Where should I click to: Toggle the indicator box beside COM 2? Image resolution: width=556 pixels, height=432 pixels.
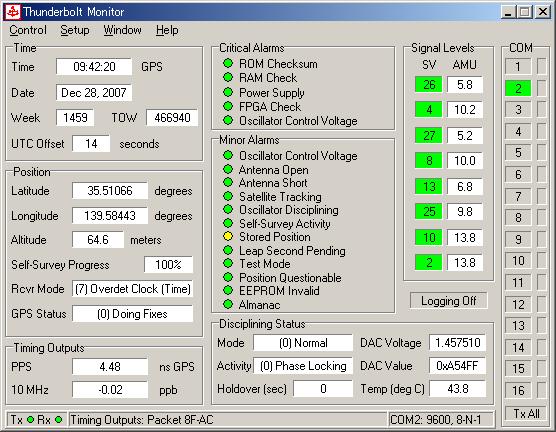[541, 88]
